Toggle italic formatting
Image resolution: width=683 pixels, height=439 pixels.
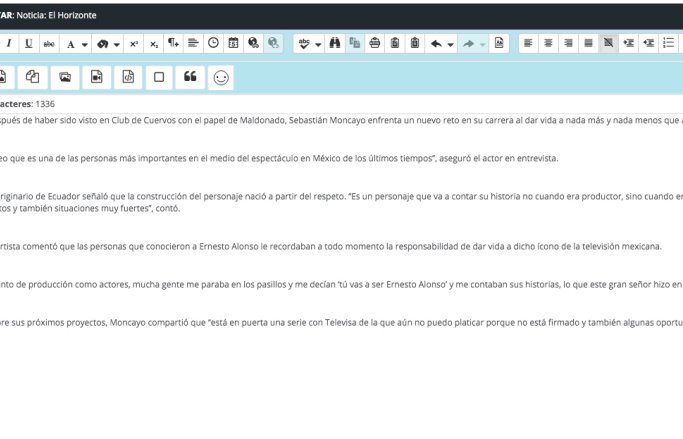9,44
